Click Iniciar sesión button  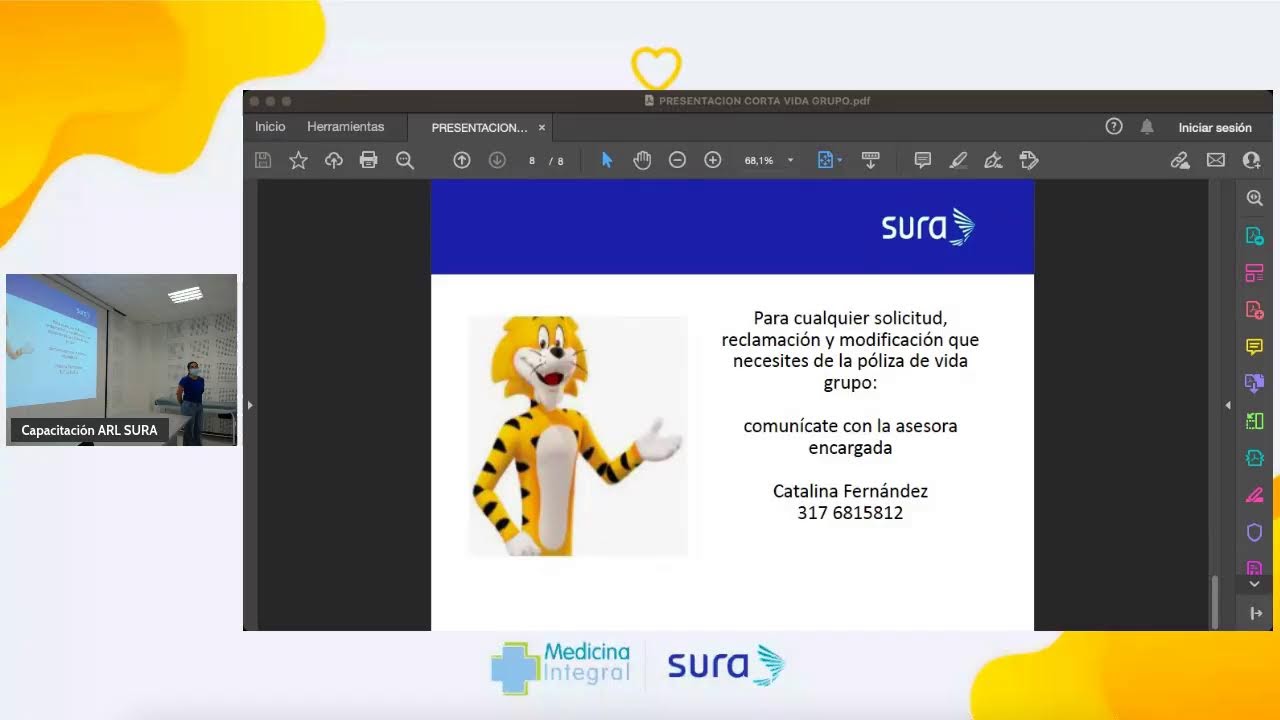(1215, 127)
